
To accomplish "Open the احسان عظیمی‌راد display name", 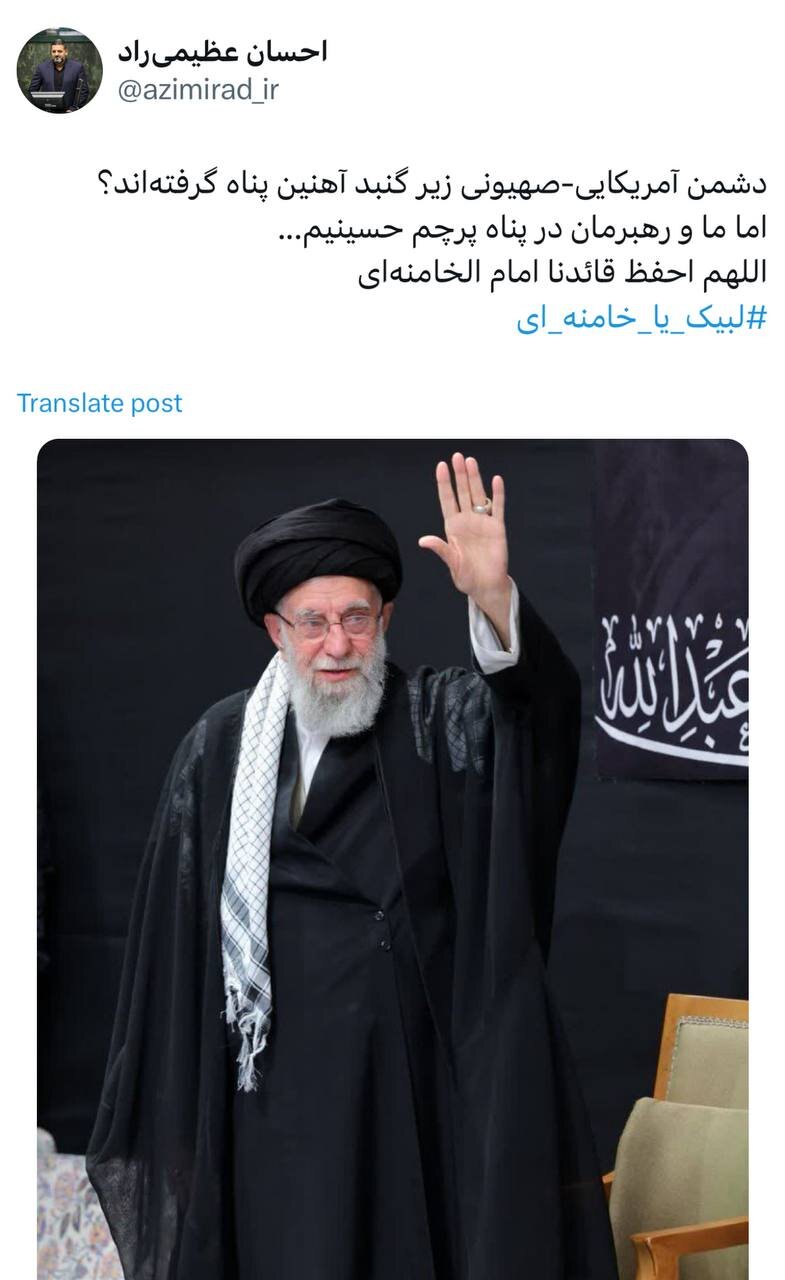I will pos(222,52).
